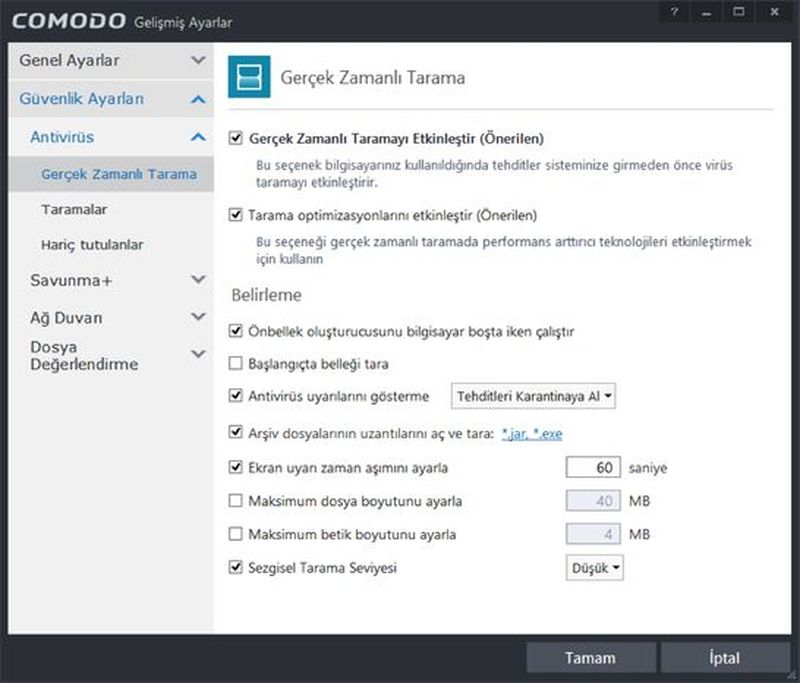
Task: Collapse the Antivirüs submenu chevron
Action: 198,136
